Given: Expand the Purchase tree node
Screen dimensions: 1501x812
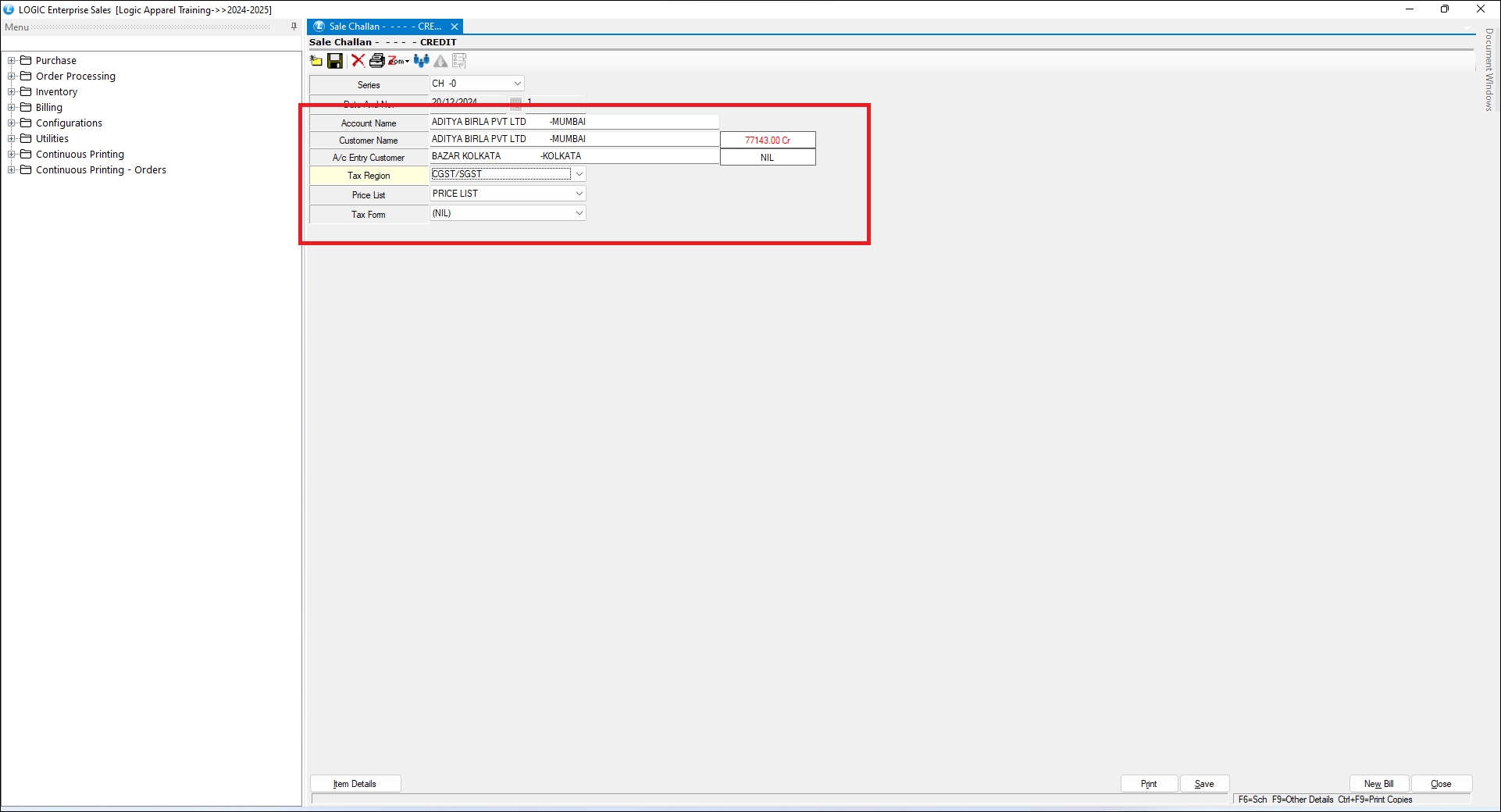Looking at the screenshot, I should pos(12,61).
